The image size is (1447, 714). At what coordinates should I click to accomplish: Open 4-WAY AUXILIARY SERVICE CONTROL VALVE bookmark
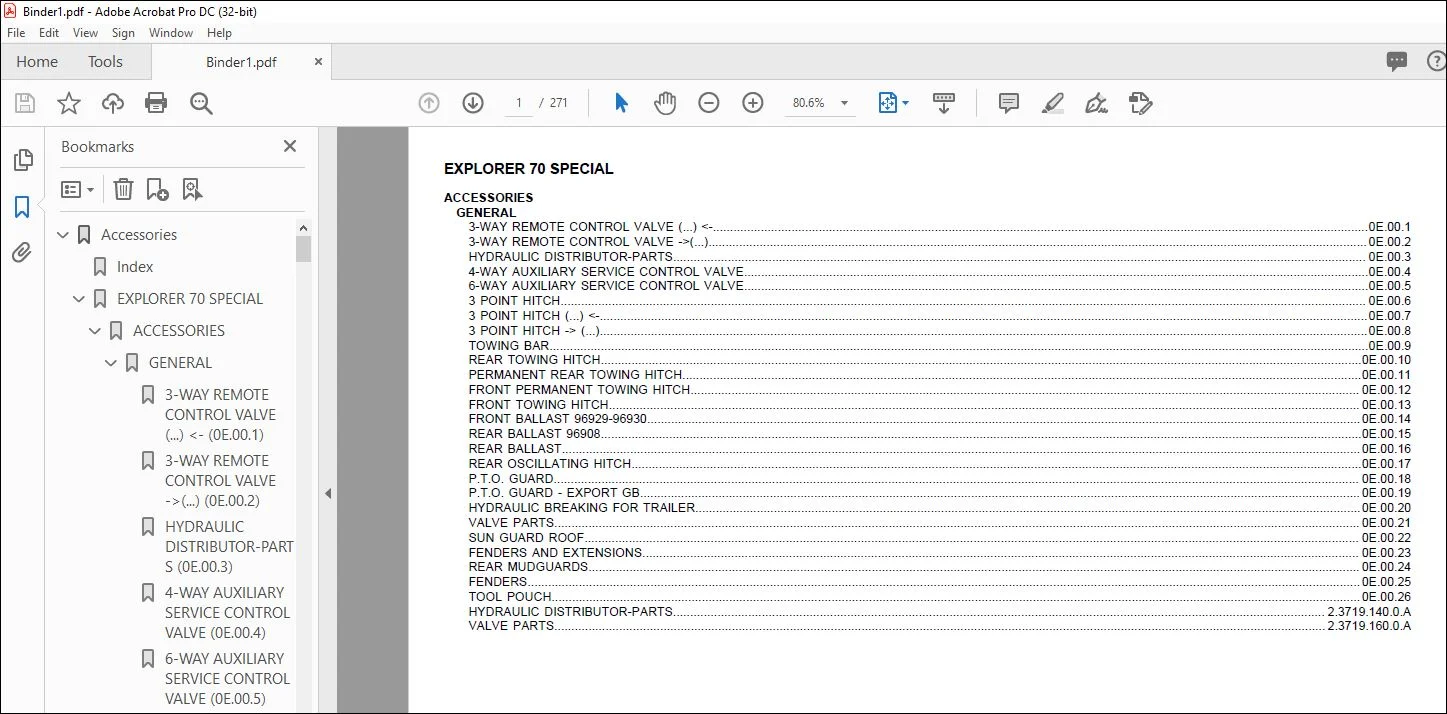point(227,613)
